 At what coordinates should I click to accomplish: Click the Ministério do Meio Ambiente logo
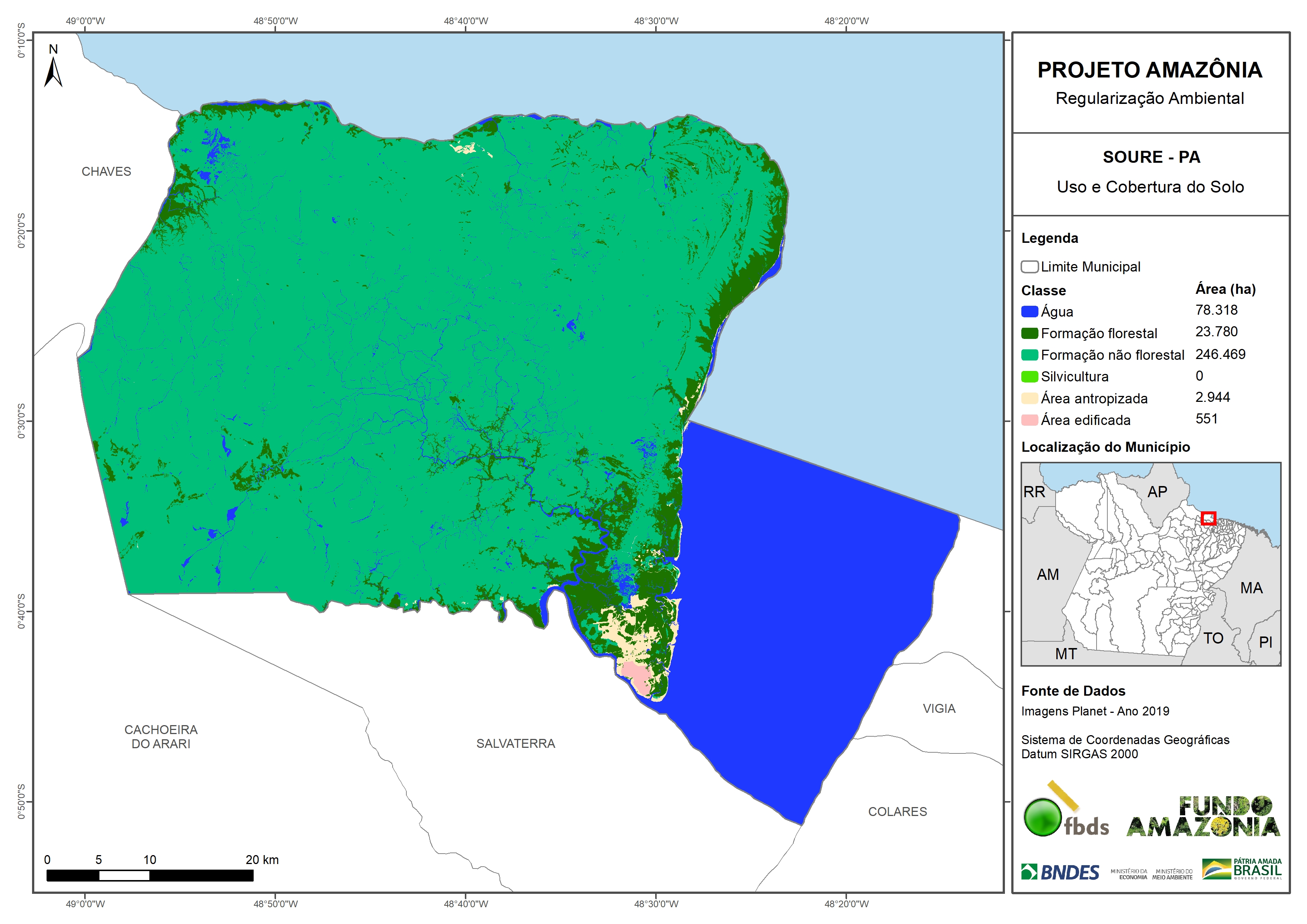point(1172,874)
